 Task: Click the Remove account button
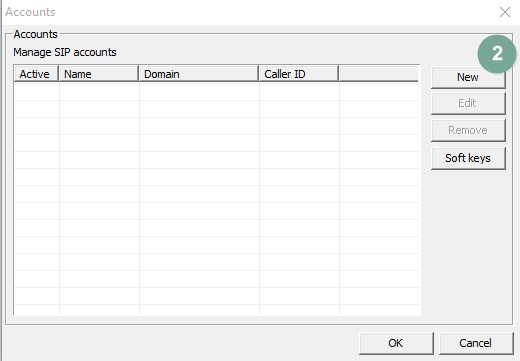(468, 130)
